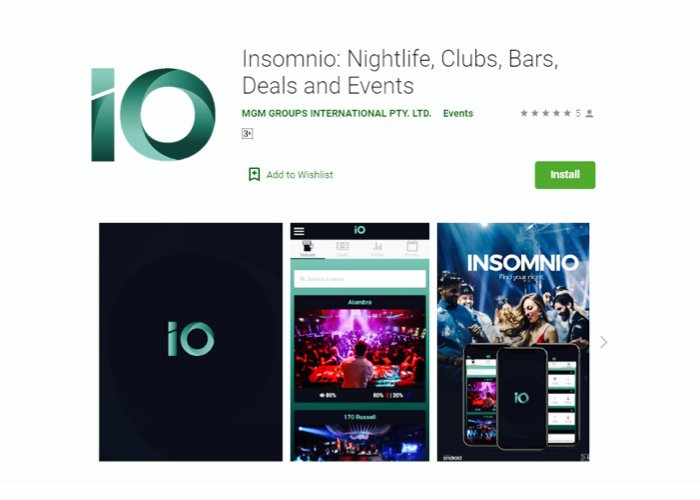Click the Add to Wishlist text
This screenshot has width=700, height=500.
point(300,175)
